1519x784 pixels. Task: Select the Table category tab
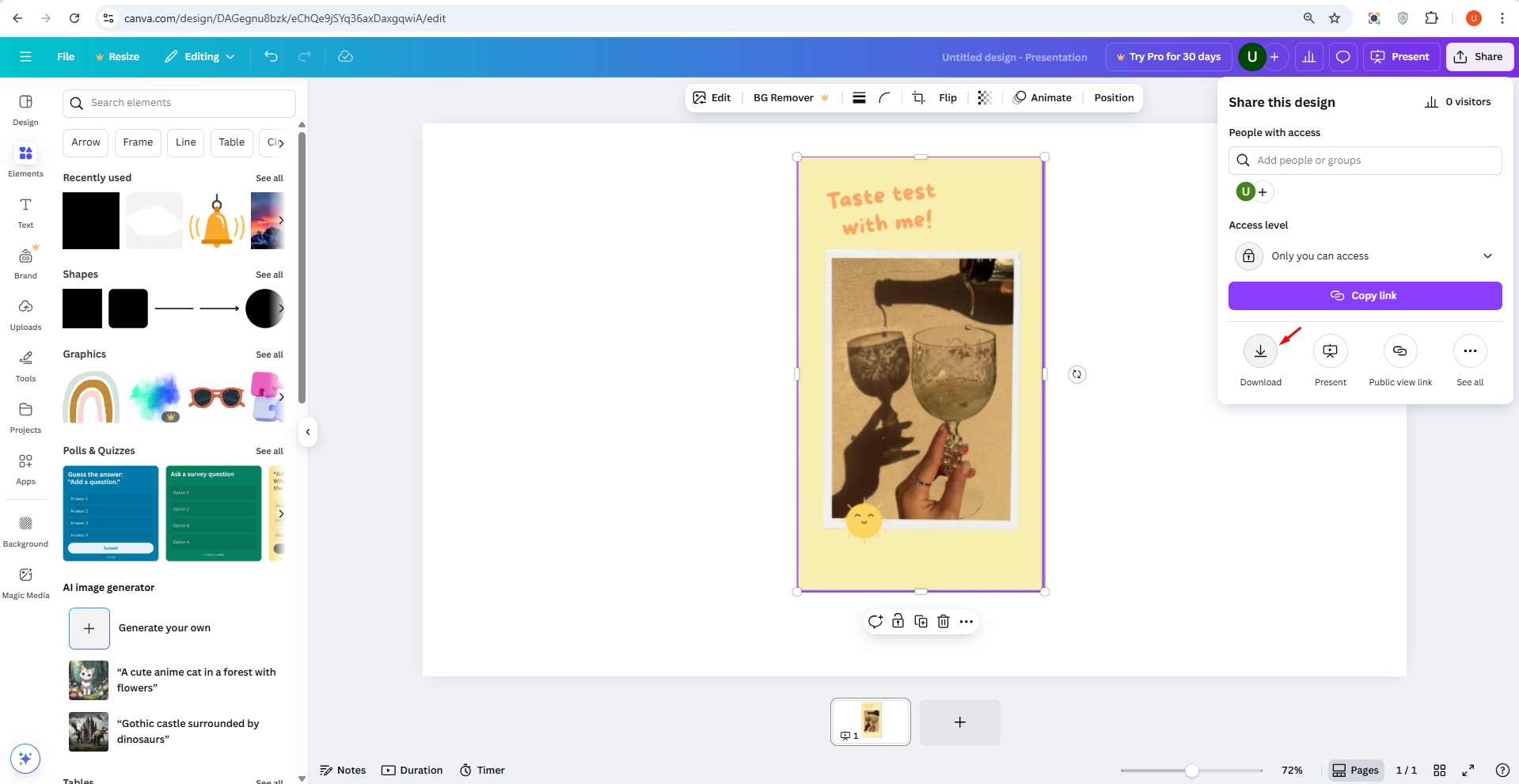[x=231, y=142]
